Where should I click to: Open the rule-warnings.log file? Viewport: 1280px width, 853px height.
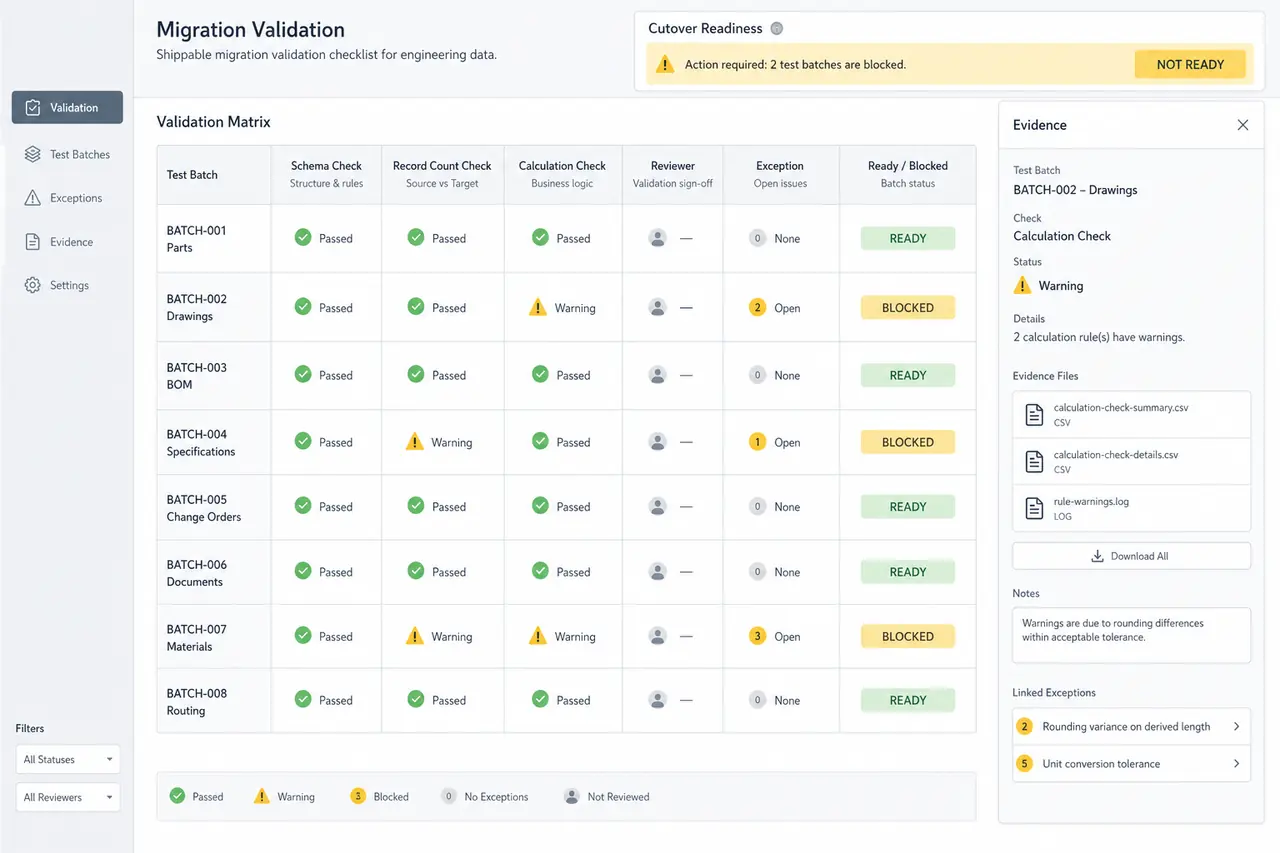[1132, 508]
